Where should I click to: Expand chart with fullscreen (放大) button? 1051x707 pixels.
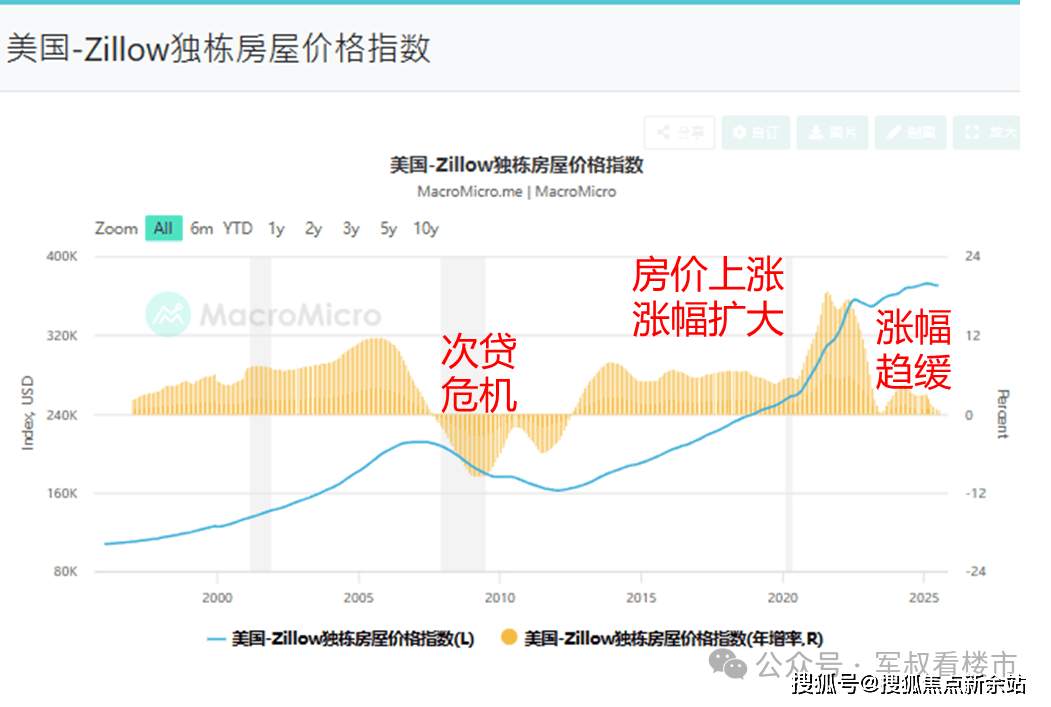988,132
